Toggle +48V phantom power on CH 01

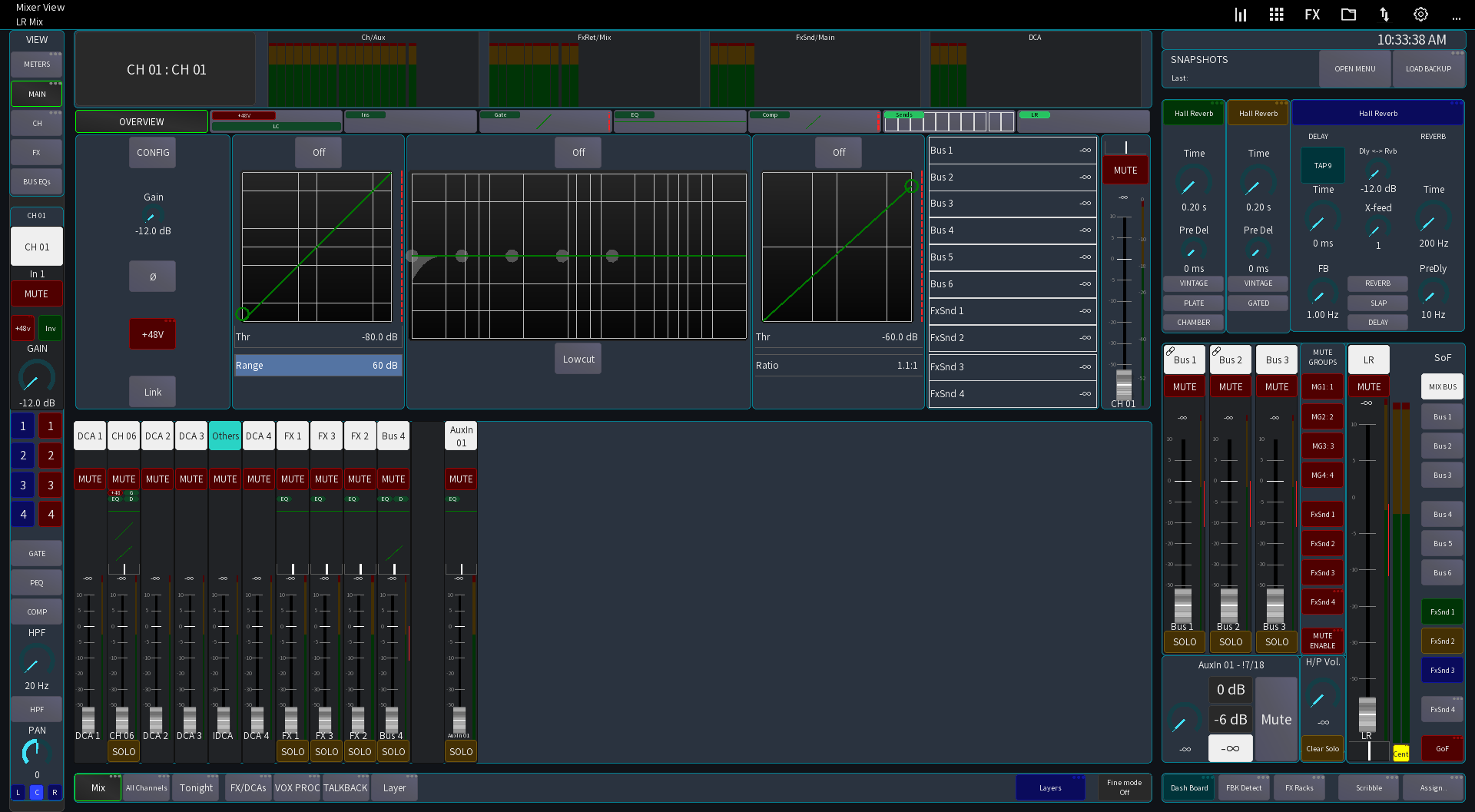pyautogui.click(x=152, y=333)
